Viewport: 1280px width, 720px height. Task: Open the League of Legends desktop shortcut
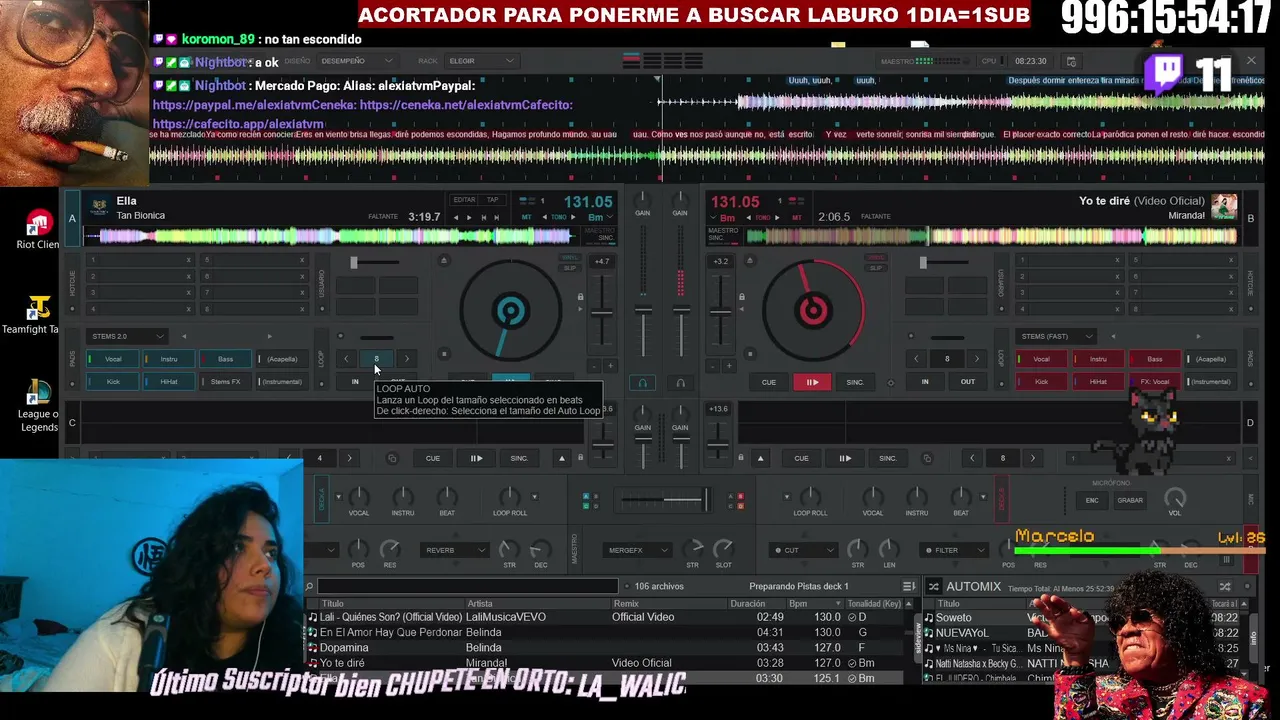pos(38,406)
